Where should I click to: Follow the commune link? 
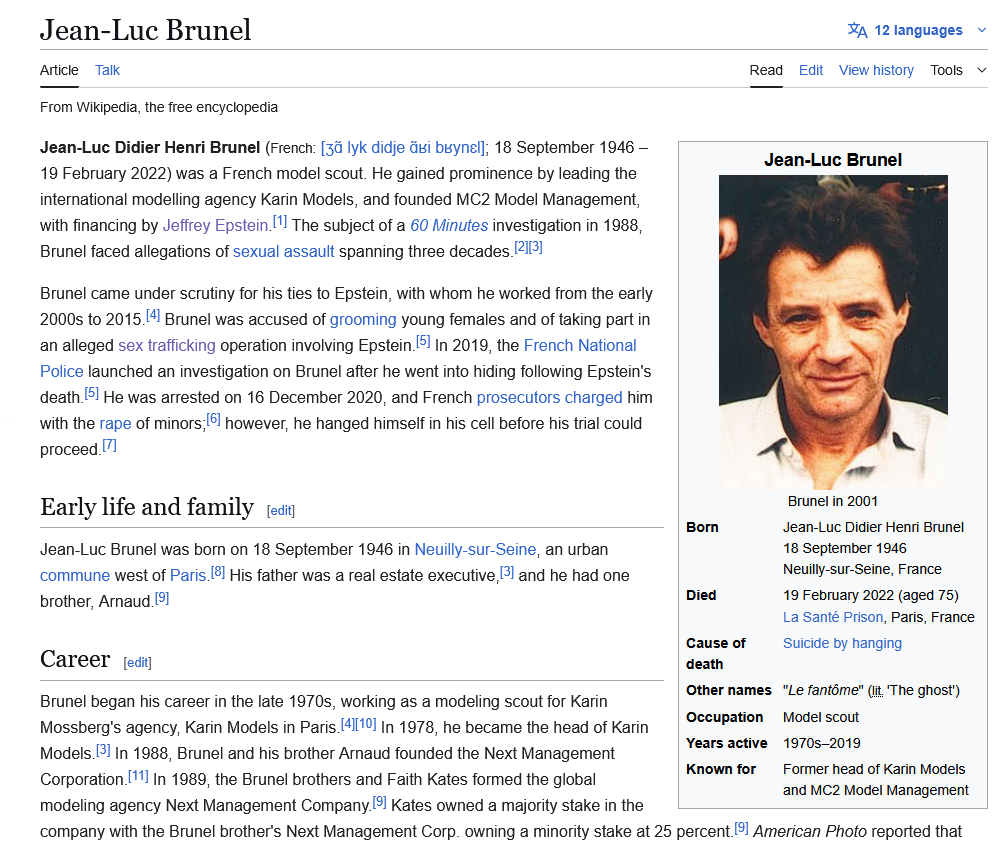(x=75, y=575)
